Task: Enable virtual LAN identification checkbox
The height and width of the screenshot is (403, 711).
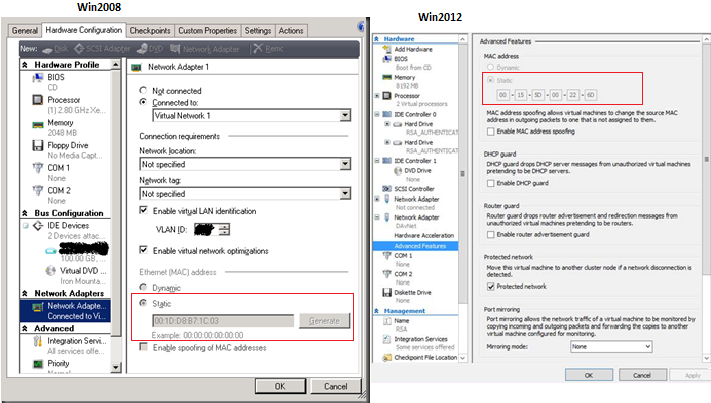Action: tap(145, 210)
